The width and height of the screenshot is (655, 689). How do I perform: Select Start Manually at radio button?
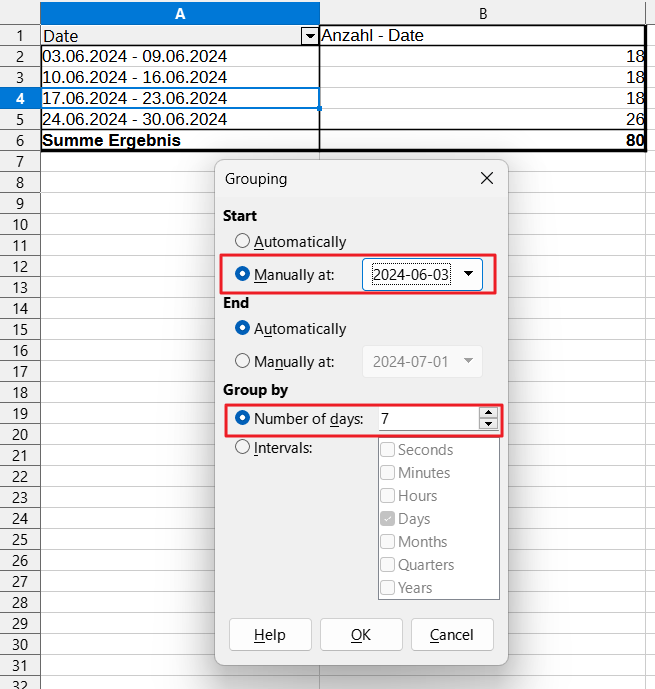coord(242,274)
